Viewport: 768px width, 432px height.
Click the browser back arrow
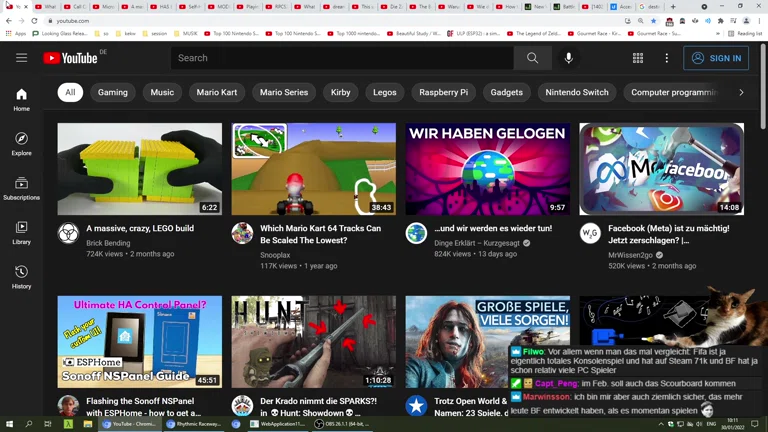point(9,21)
